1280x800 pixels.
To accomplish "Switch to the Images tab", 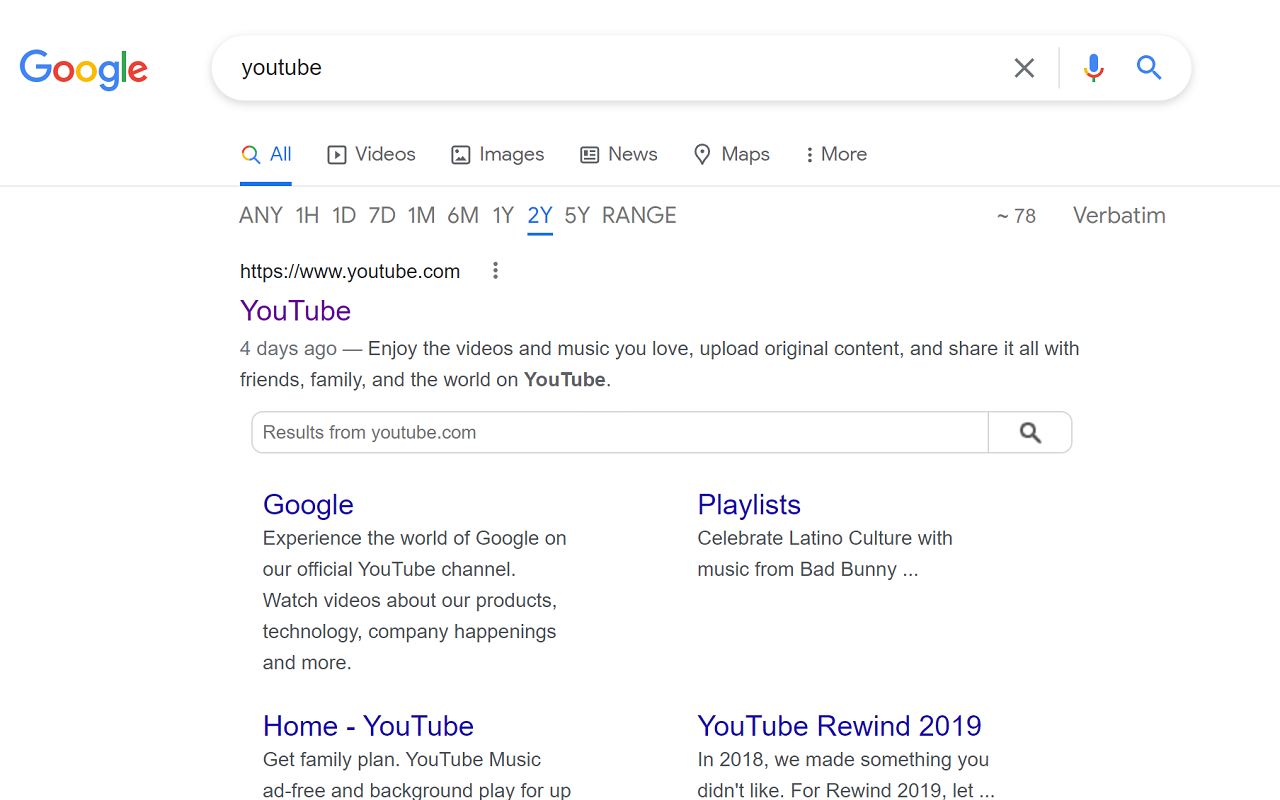I will pos(497,154).
